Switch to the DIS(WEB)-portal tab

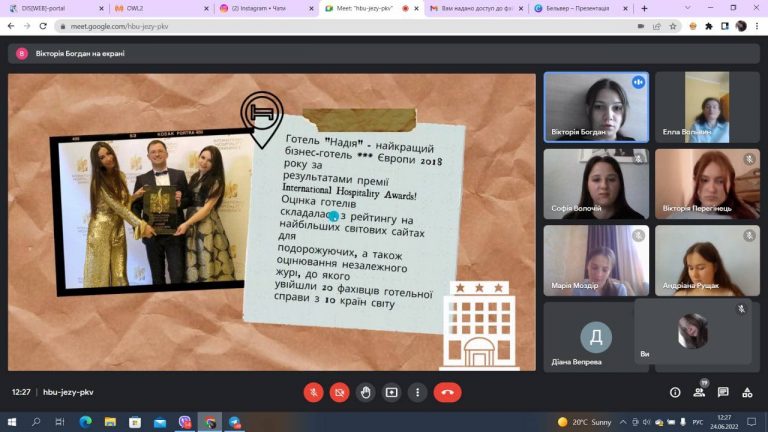(56, 8)
